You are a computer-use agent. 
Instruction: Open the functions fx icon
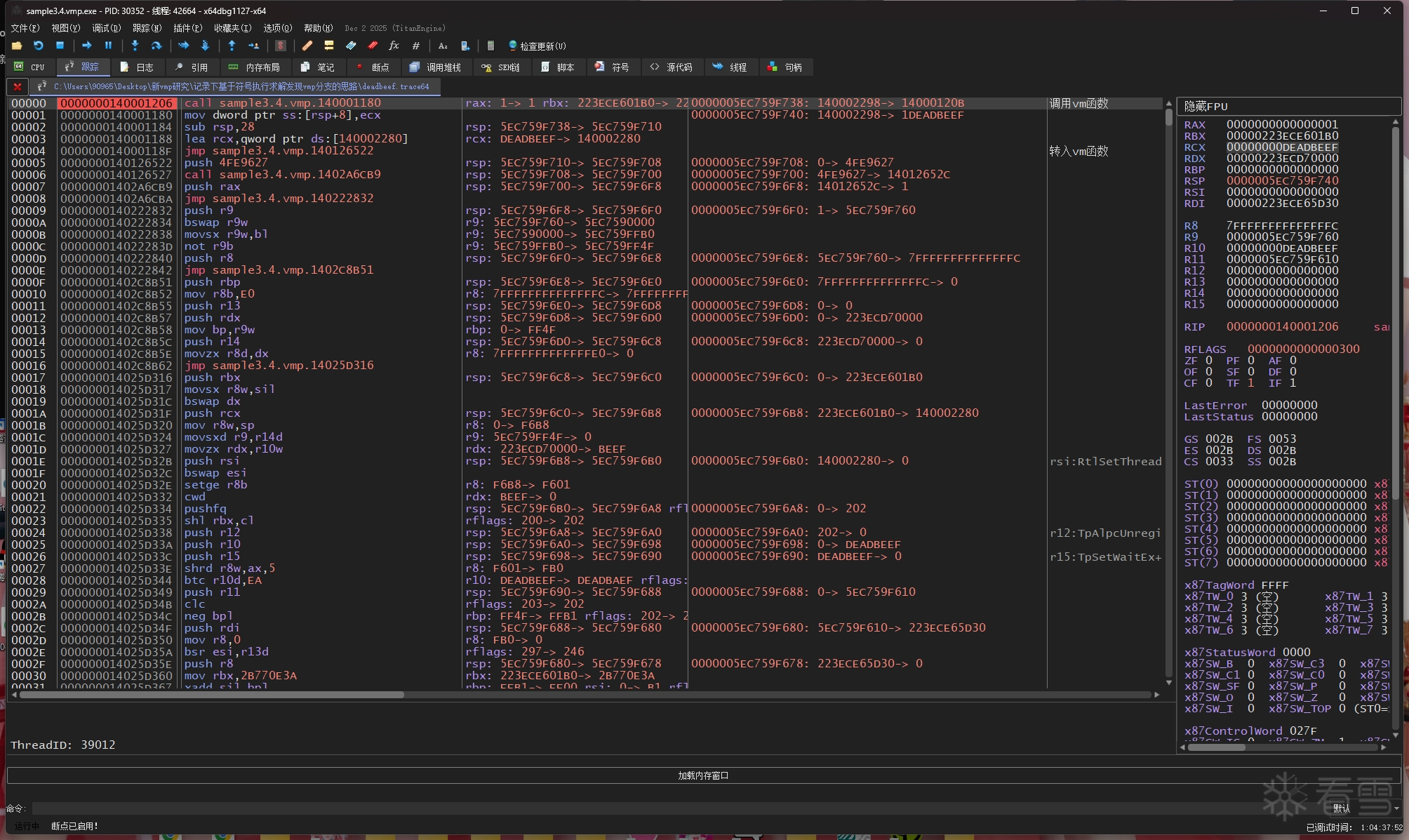click(x=394, y=46)
